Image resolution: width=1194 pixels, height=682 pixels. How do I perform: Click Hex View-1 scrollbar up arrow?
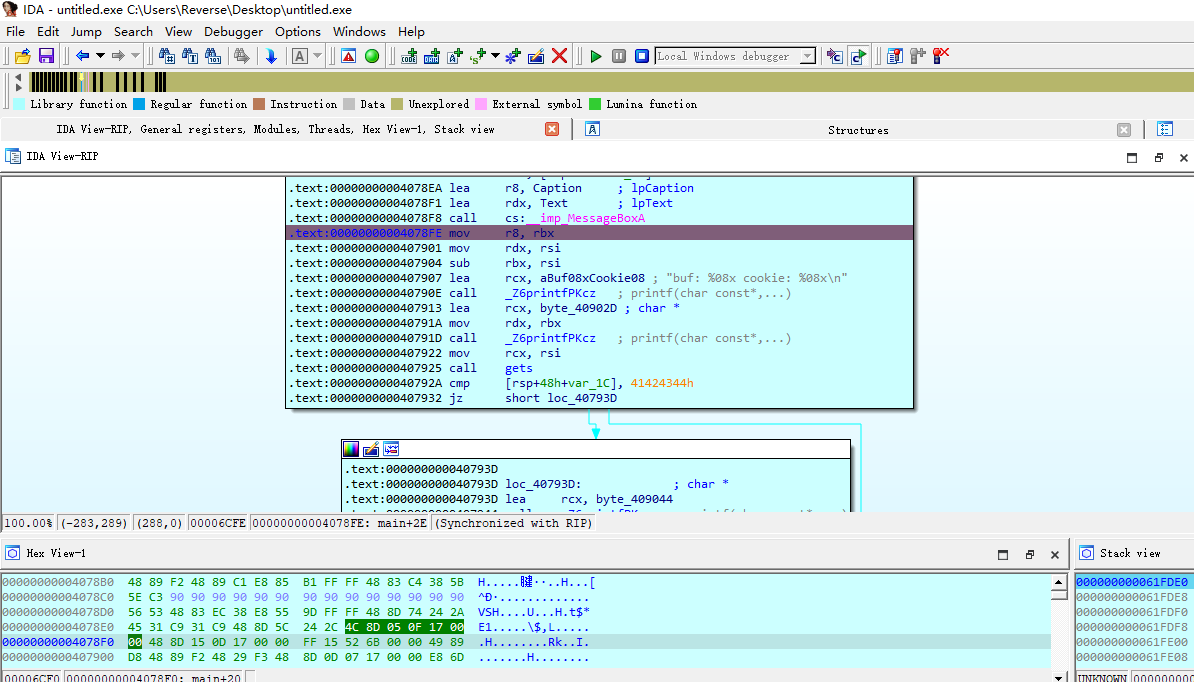click(x=1058, y=583)
